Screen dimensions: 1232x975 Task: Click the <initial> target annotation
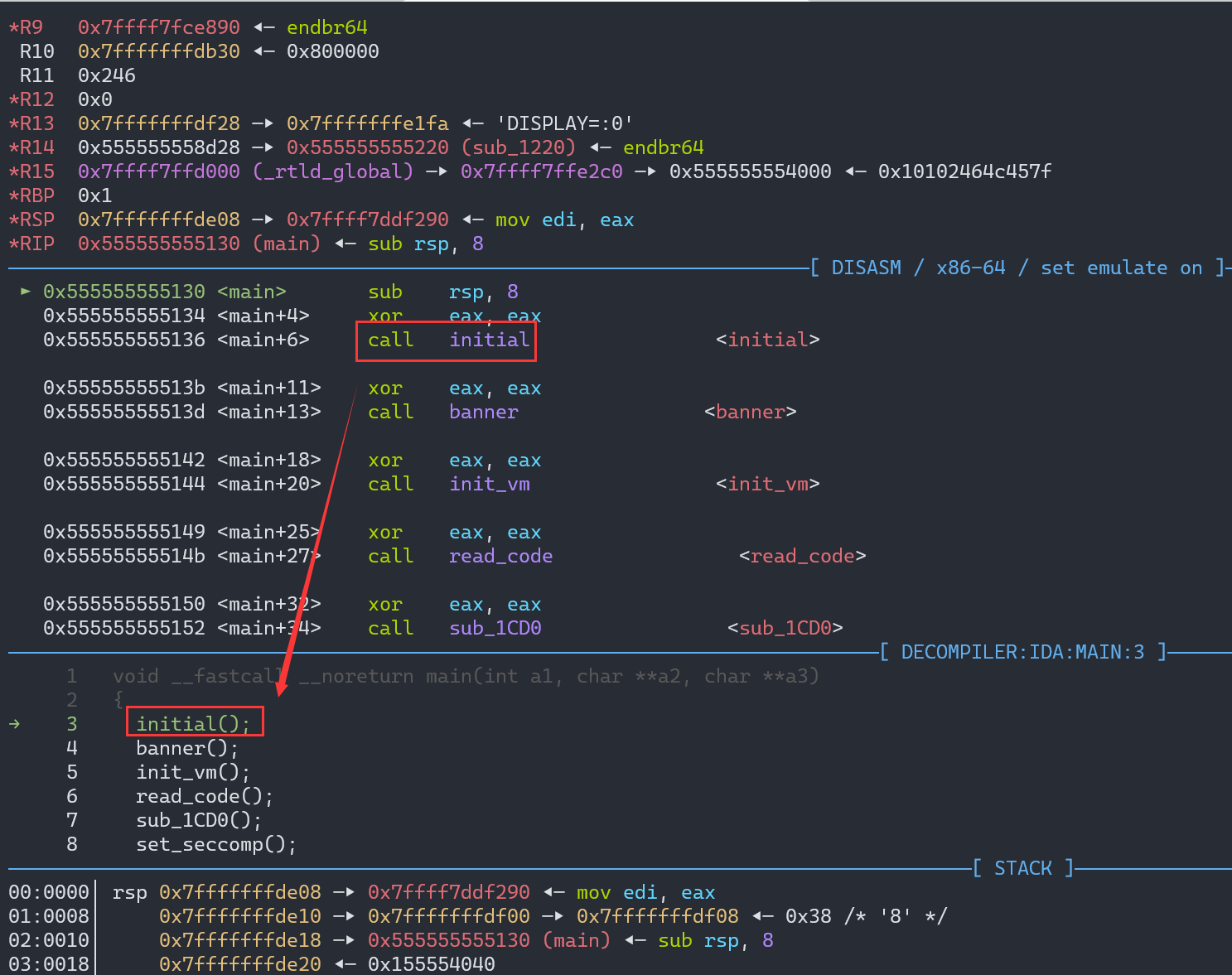pyautogui.click(x=768, y=340)
